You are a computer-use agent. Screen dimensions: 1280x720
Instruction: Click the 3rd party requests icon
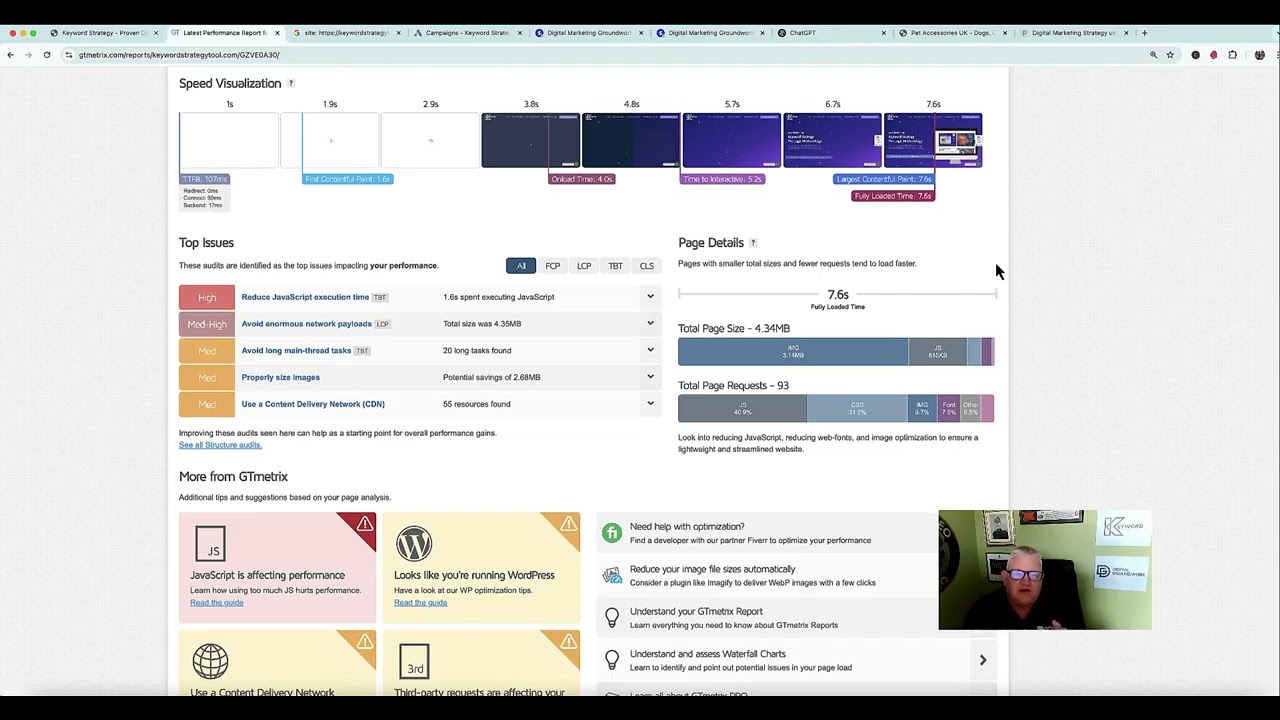(414, 662)
